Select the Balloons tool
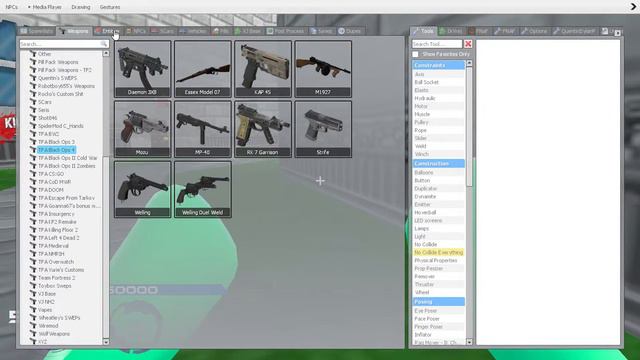The image size is (640, 360). click(438, 172)
